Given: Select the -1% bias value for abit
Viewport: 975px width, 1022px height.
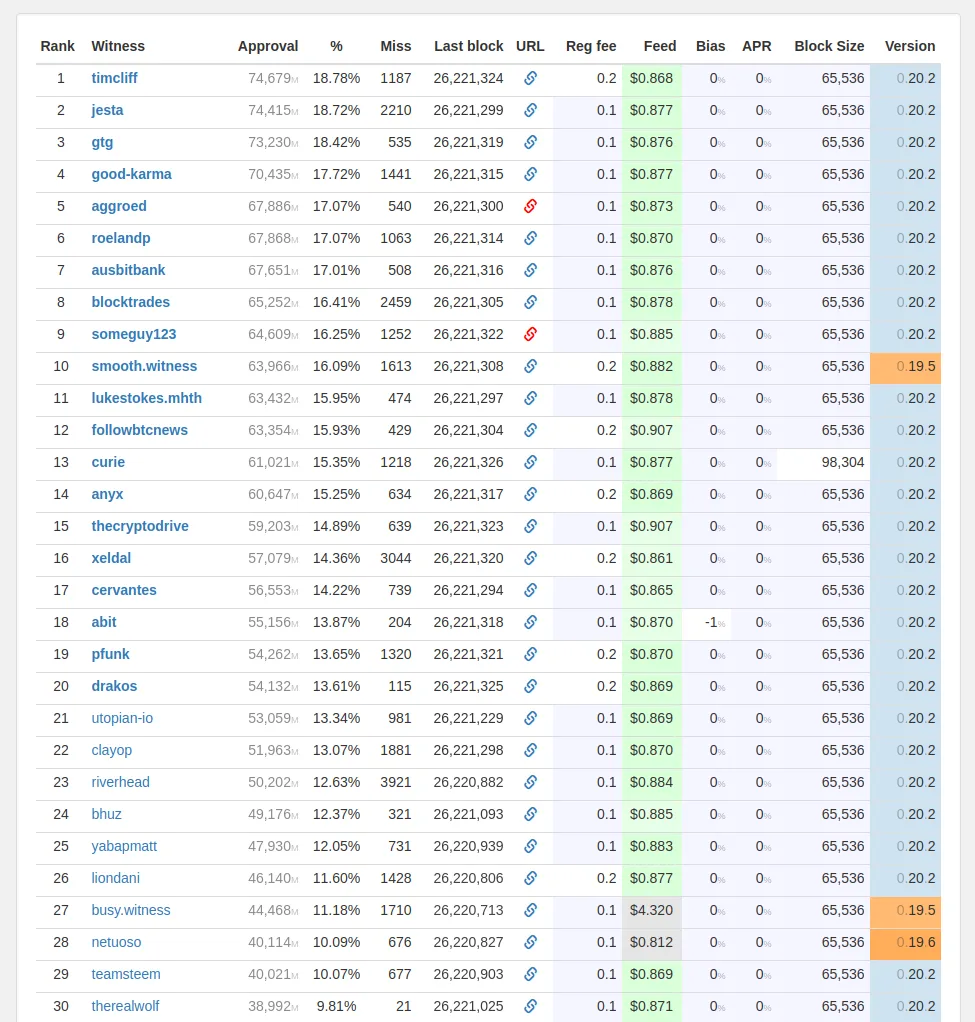Looking at the screenshot, I should click(714, 622).
